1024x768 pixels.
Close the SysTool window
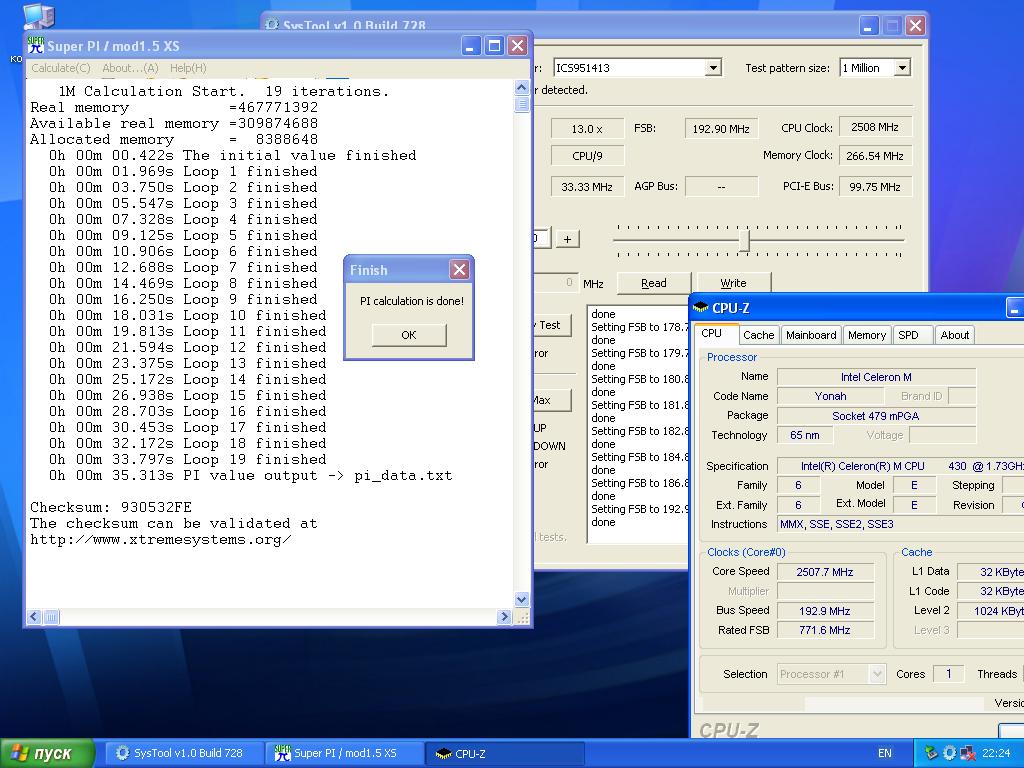(915, 26)
